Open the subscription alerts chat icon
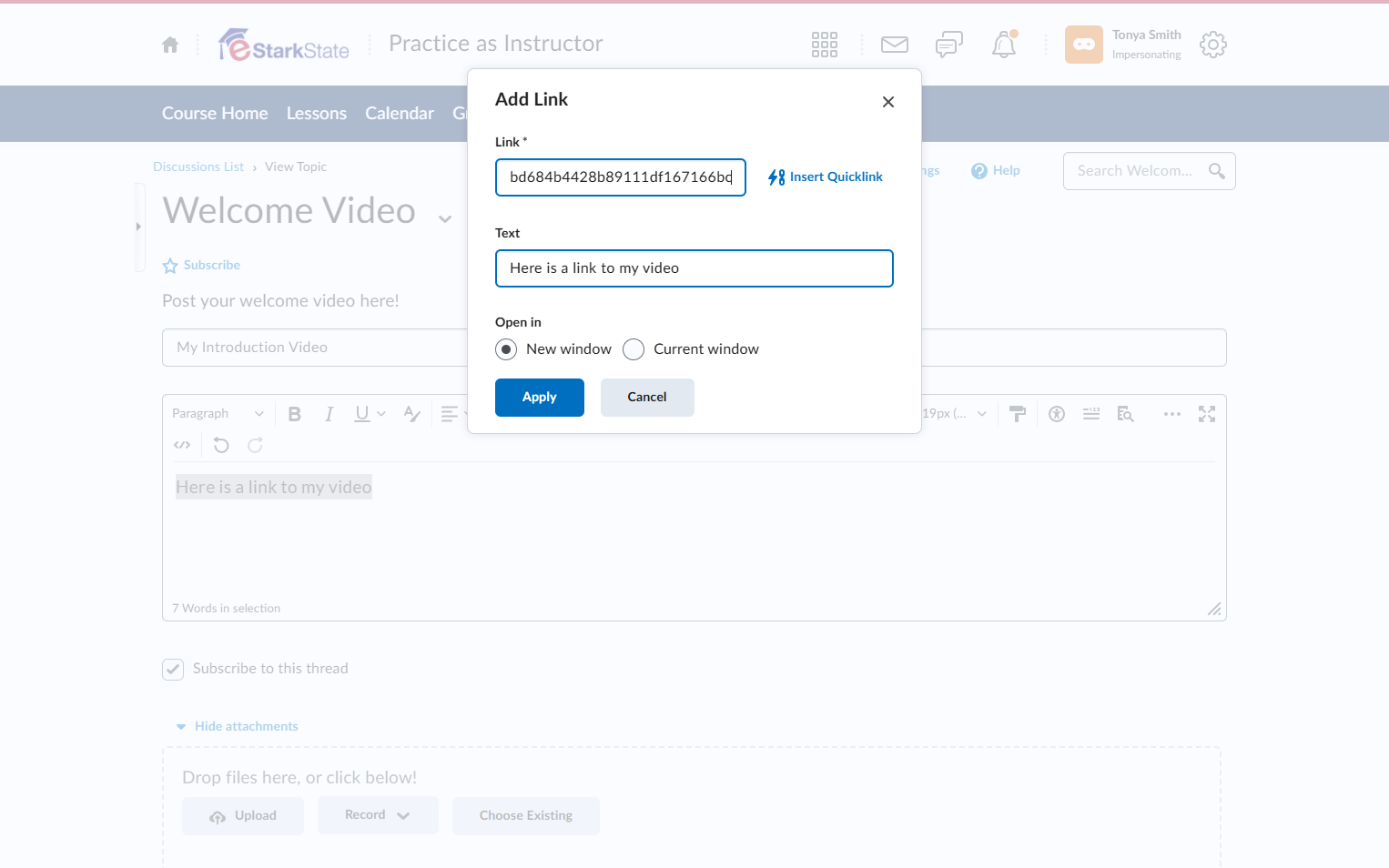The image size is (1389, 868). click(x=949, y=45)
